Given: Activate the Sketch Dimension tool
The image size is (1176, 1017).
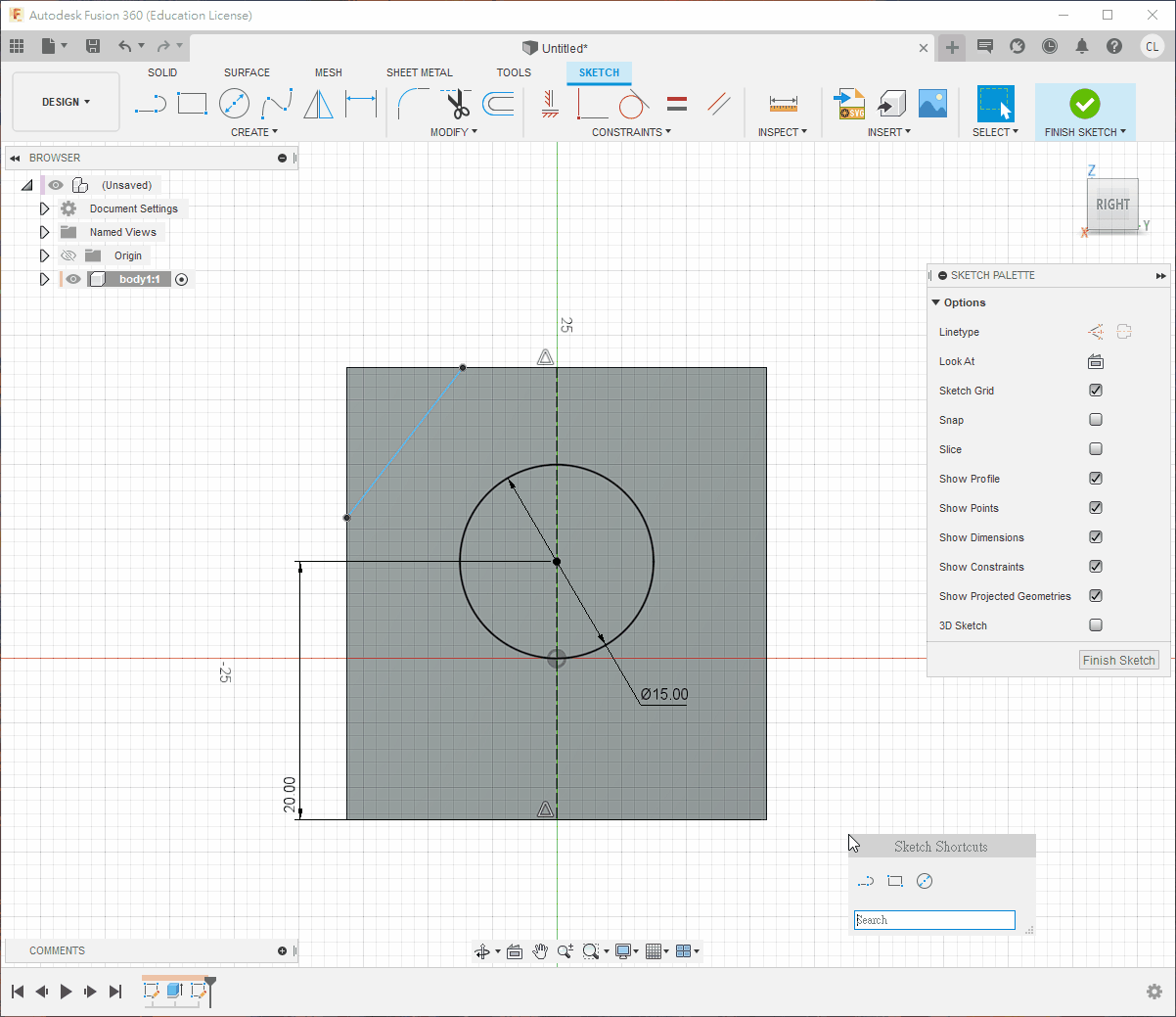Looking at the screenshot, I should 361,104.
